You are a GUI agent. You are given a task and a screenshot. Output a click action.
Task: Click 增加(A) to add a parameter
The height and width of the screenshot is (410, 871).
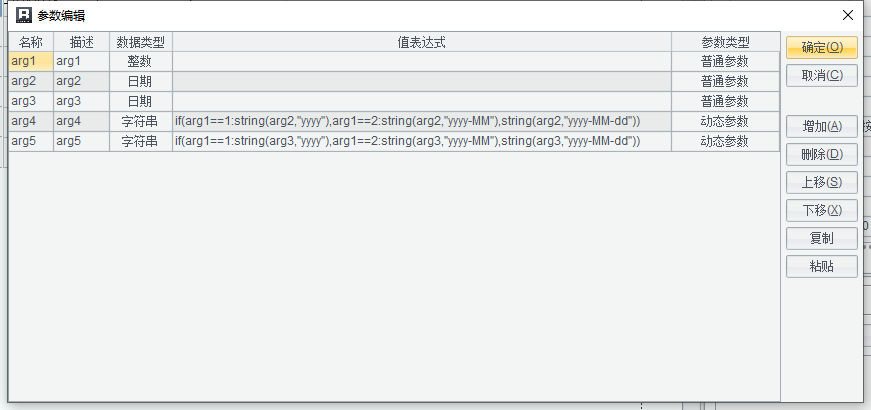(821, 127)
